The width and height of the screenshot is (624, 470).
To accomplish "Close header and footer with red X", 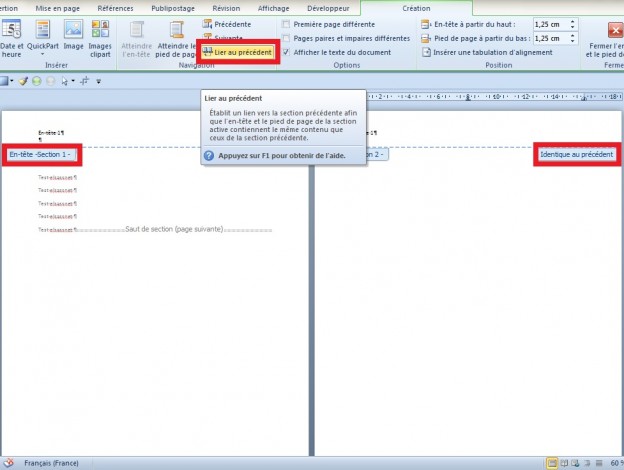I will pyautogui.click(x=615, y=30).
